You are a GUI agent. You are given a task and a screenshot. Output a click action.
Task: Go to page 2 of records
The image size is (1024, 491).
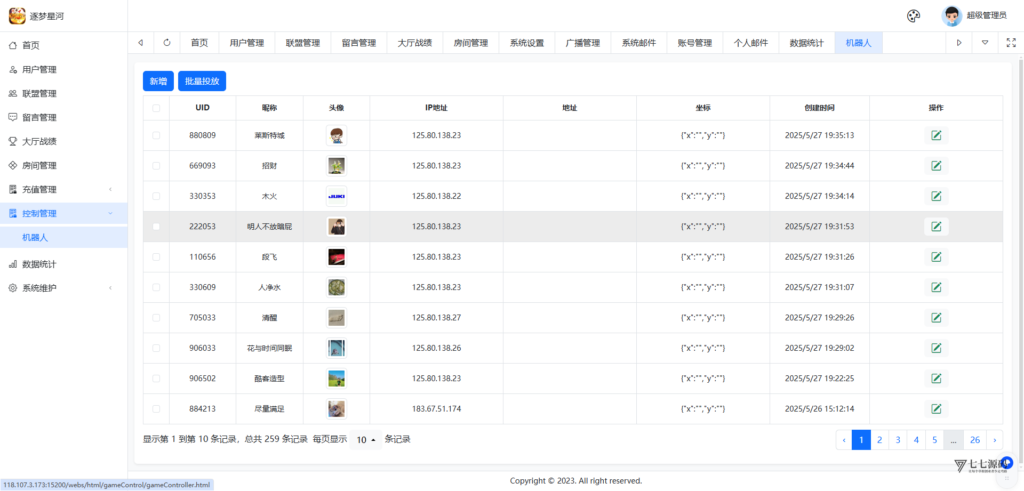pos(880,440)
